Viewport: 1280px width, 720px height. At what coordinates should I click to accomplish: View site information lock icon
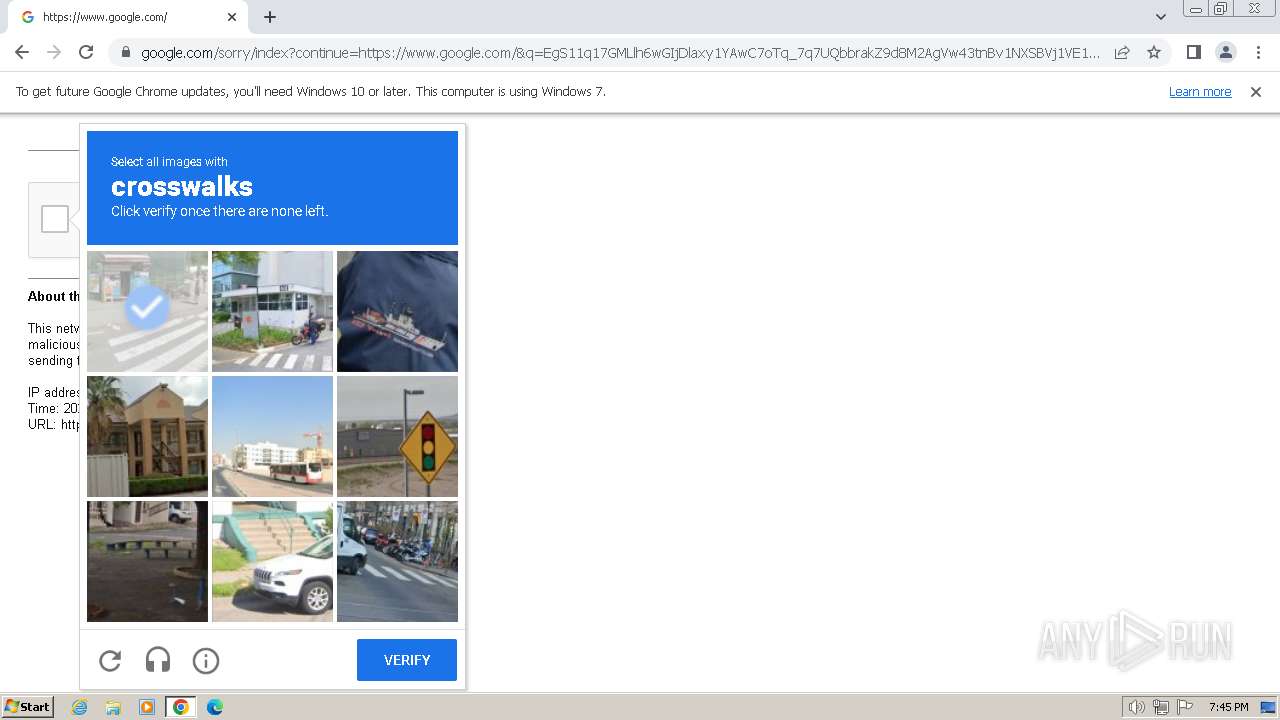click(x=126, y=53)
